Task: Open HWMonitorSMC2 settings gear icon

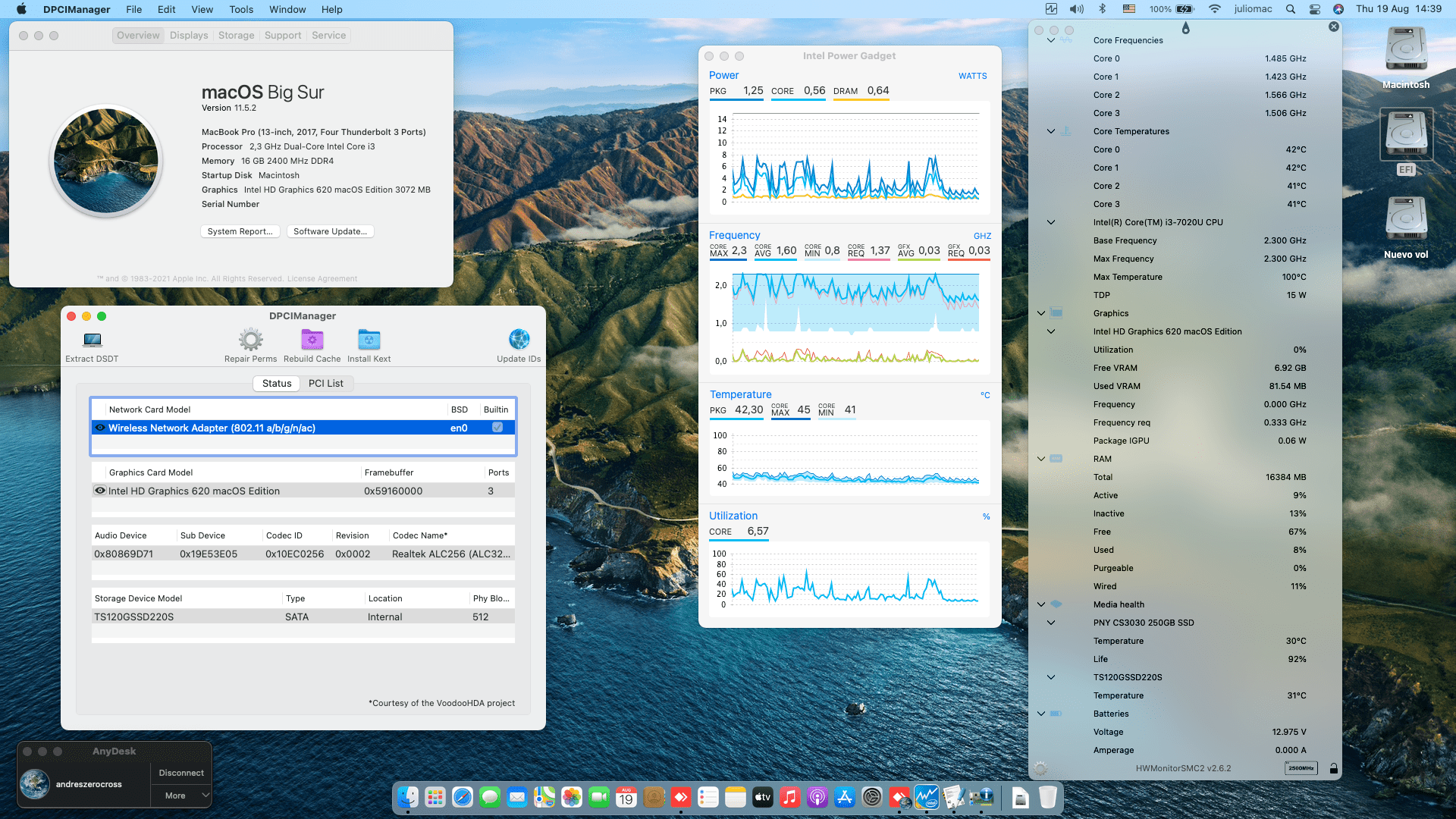Action: [x=1040, y=768]
